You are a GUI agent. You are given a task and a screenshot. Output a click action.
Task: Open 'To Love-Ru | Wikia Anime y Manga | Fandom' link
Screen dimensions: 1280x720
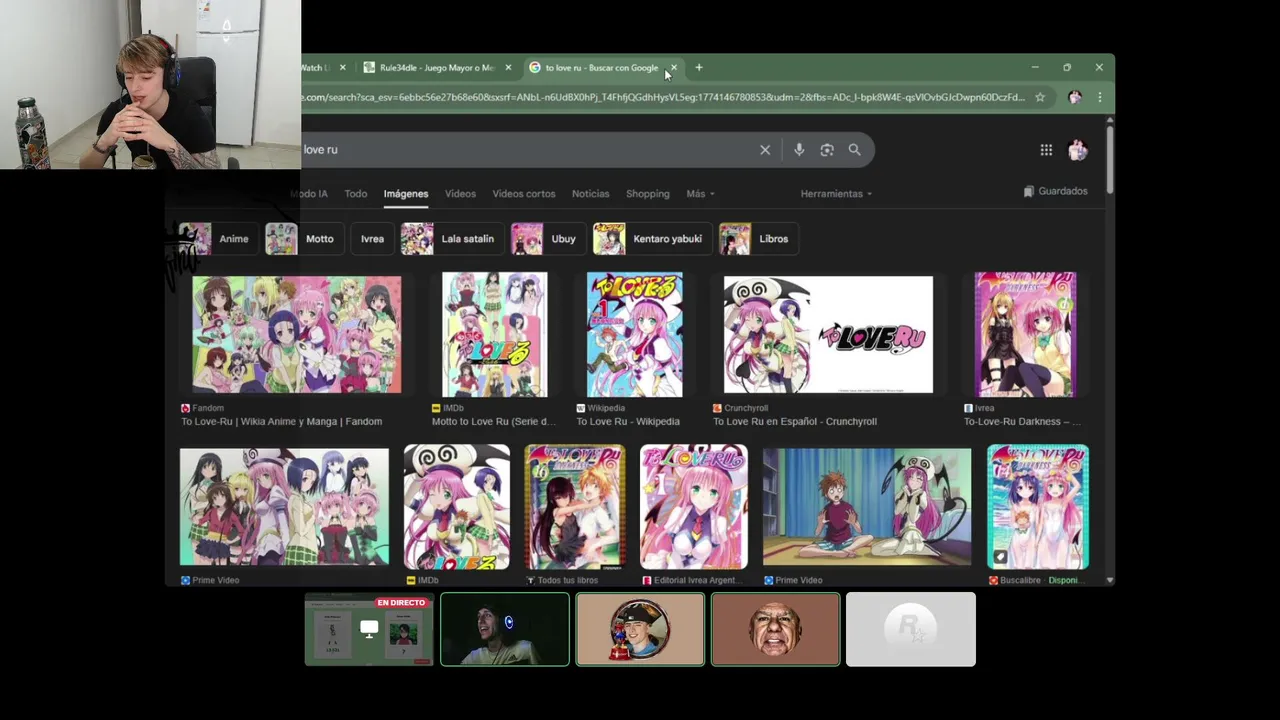pyautogui.click(x=281, y=422)
